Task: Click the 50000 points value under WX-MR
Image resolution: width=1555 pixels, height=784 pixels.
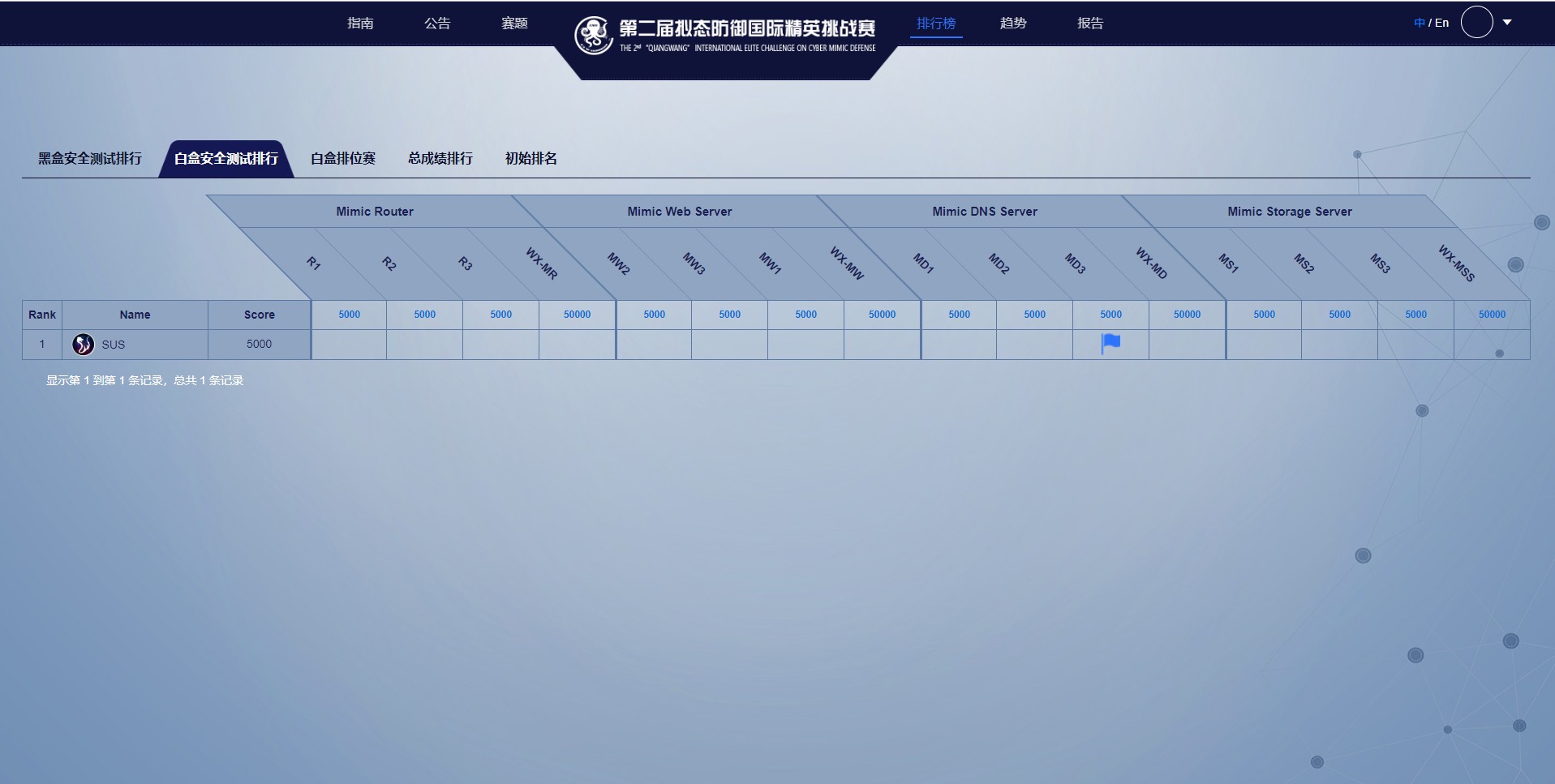Action: click(x=577, y=315)
